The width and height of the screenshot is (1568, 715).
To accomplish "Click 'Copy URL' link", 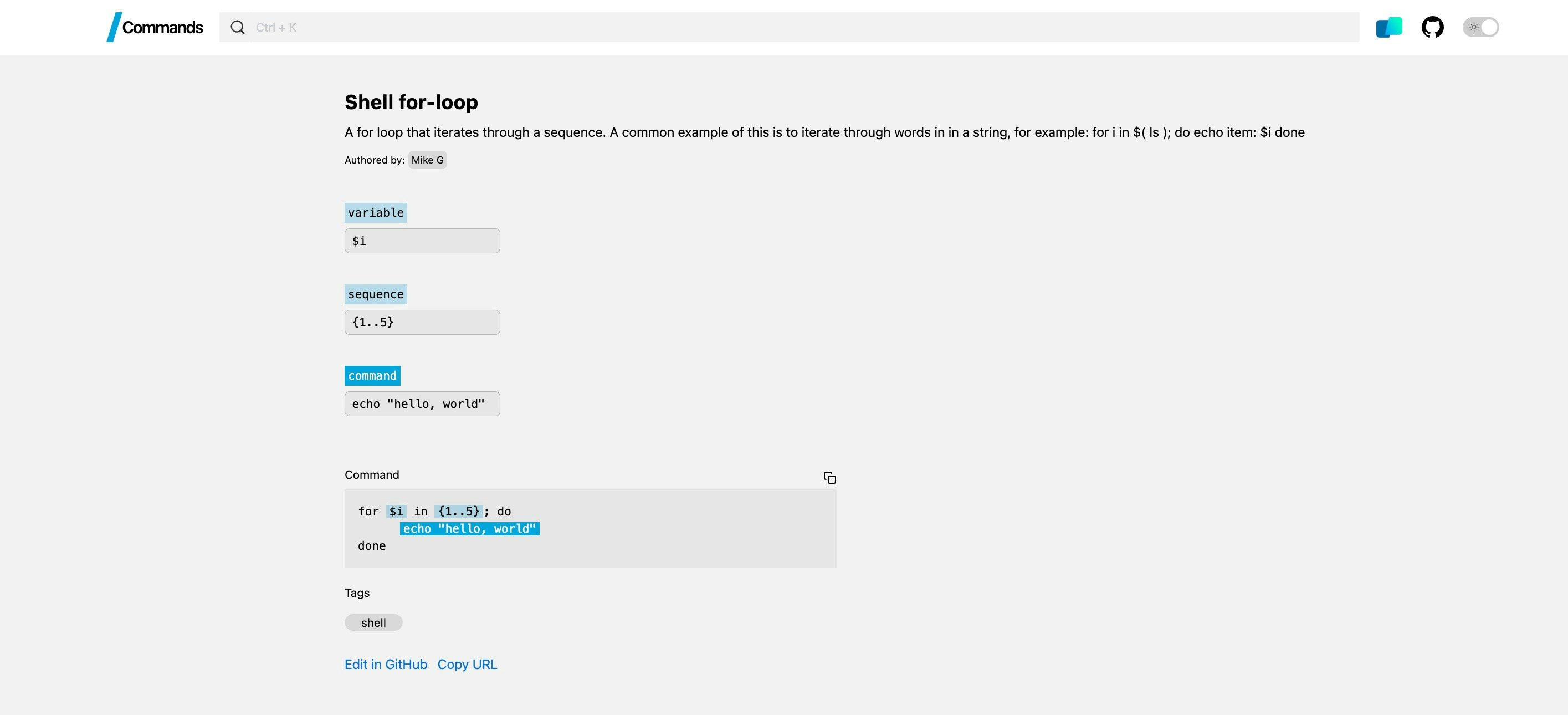I will click(x=468, y=664).
